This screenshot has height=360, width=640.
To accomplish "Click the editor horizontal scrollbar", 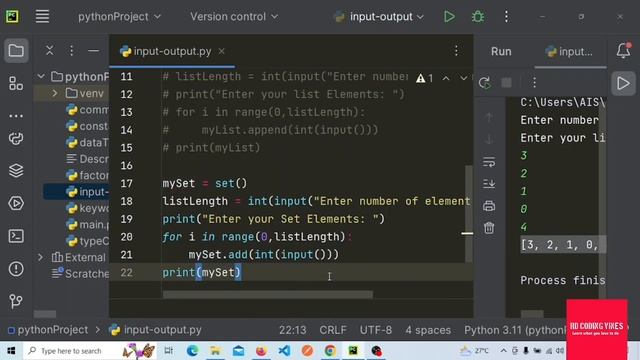I will coord(268,294).
